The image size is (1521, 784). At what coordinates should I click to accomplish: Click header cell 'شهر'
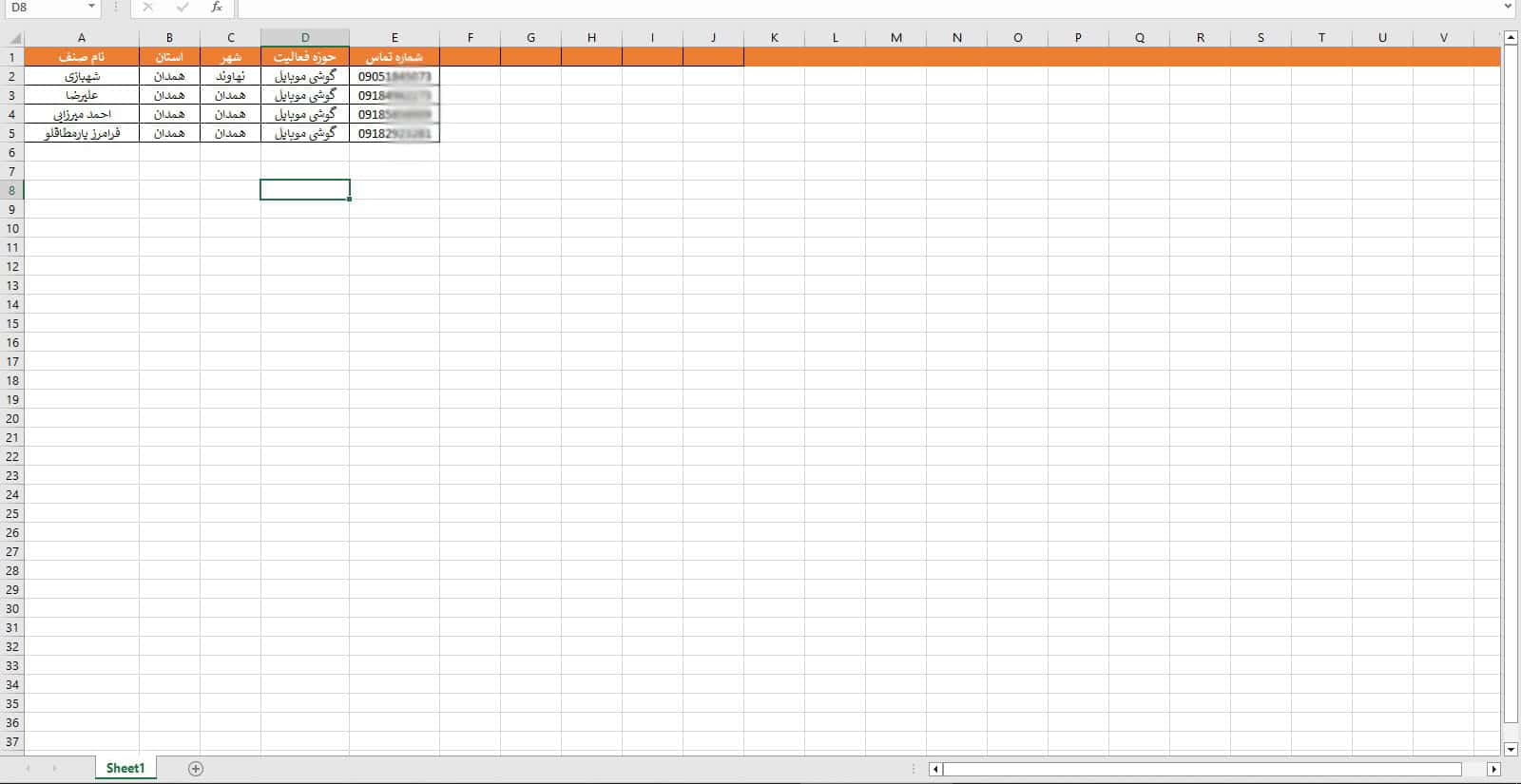[230, 57]
